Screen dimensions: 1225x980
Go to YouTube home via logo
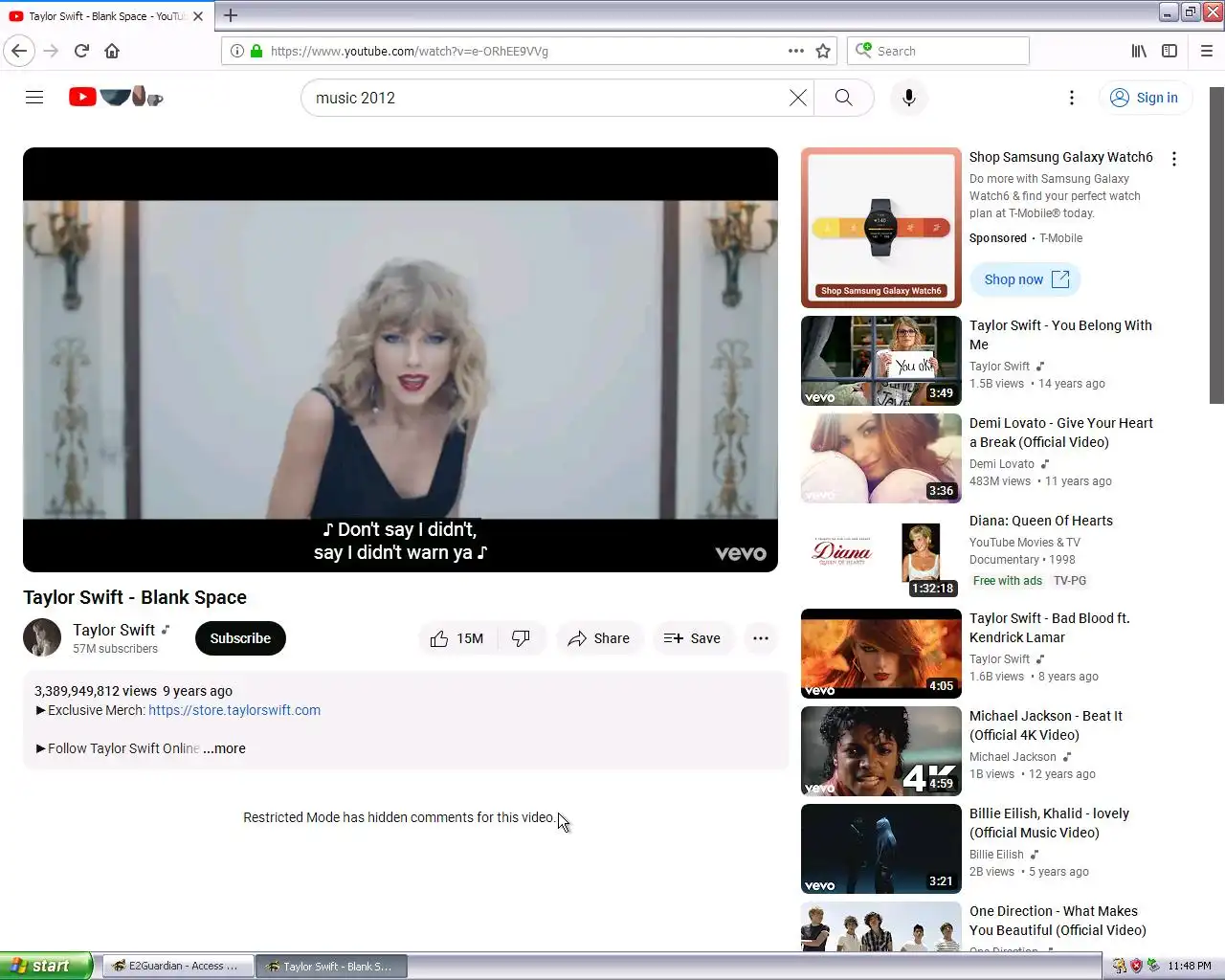click(116, 97)
